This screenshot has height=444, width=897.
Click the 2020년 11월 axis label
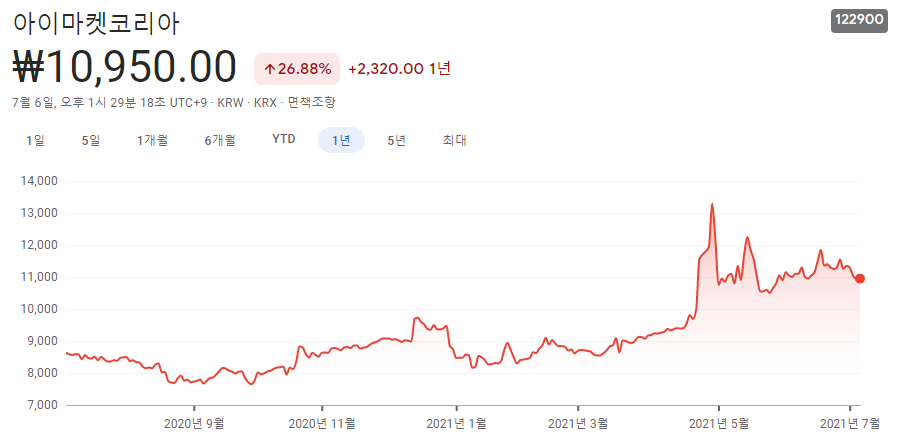coord(322,424)
